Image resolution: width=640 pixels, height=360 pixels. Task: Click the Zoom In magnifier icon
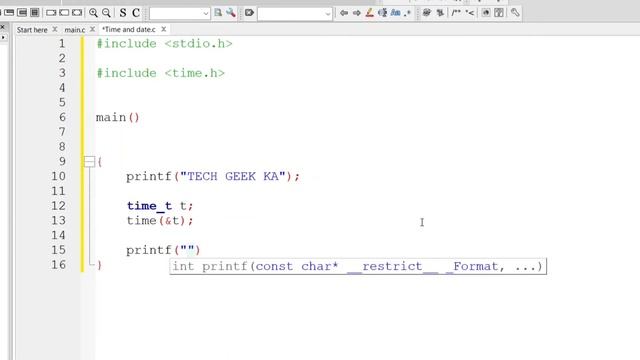pyautogui.click(x=93, y=13)
